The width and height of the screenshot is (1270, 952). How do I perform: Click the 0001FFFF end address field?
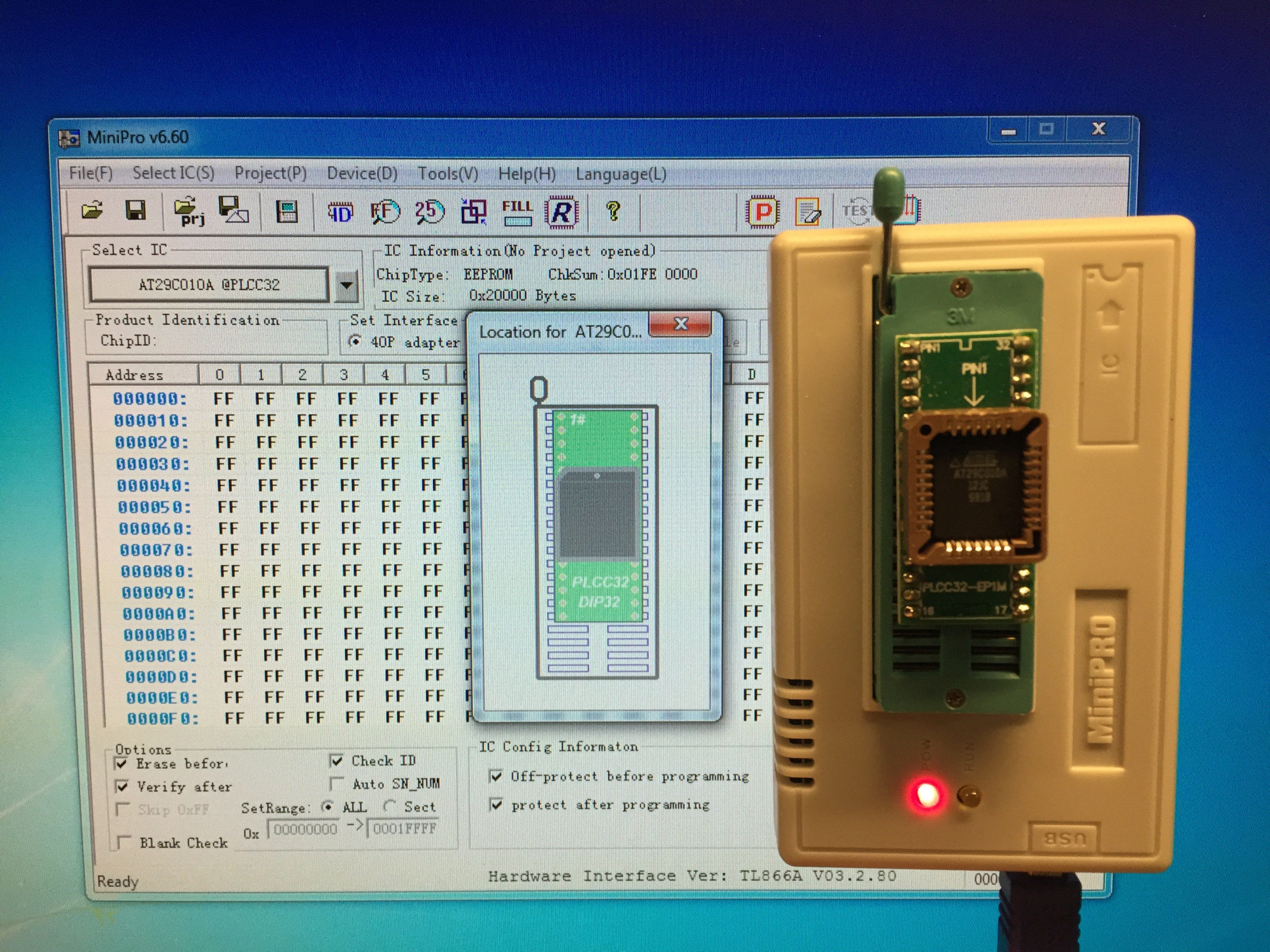pyautogui.click(x=404, y=829)
